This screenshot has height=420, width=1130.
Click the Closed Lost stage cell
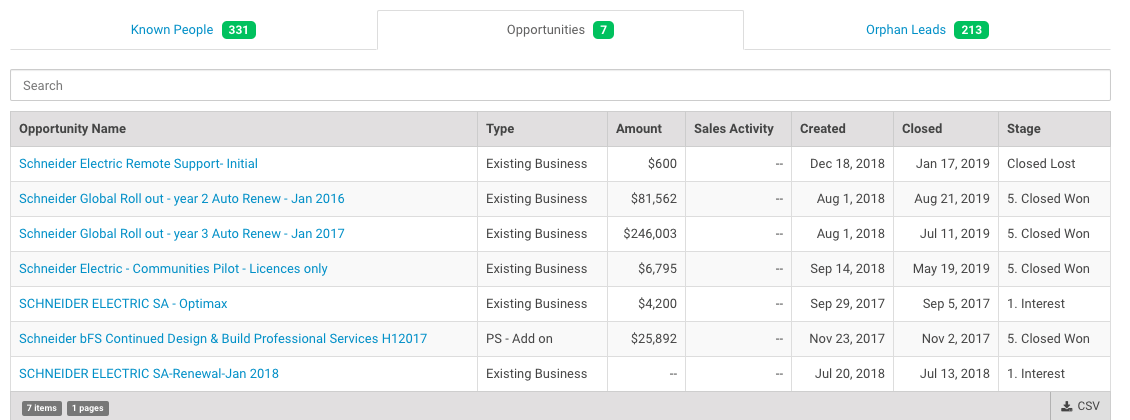point(1054,164)
